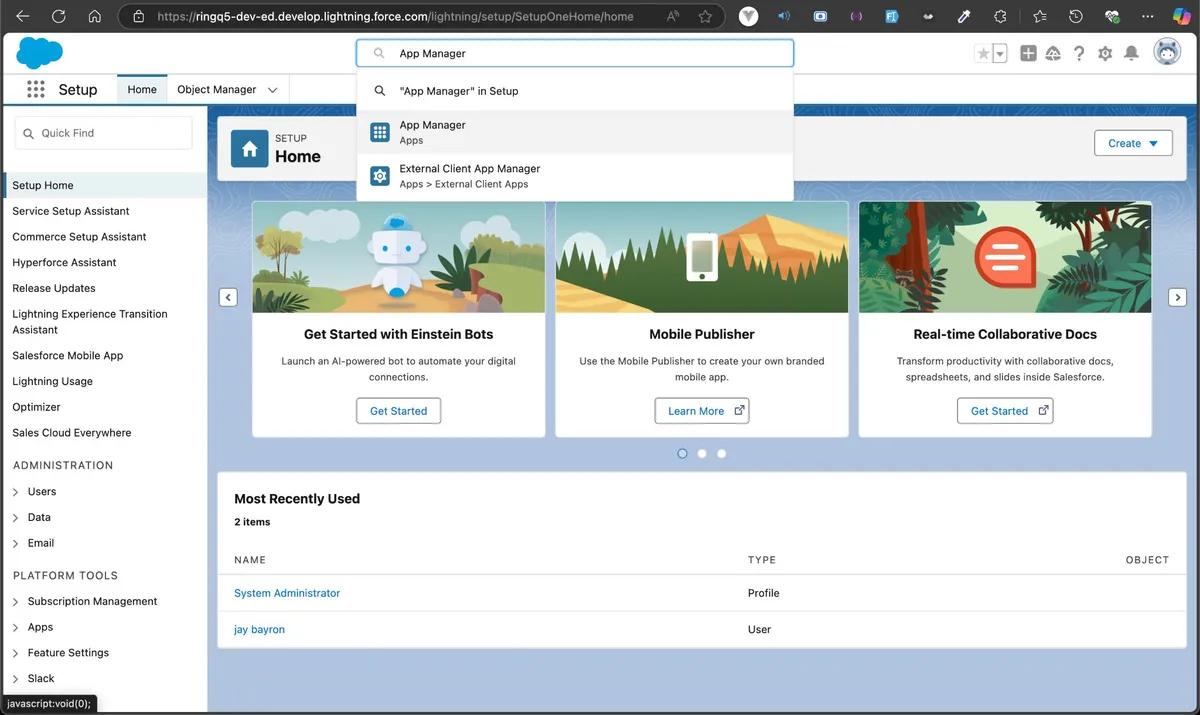Expand Subscription Management section
1200x715 pixels.
pyautogui.click(x=15, y=602)
